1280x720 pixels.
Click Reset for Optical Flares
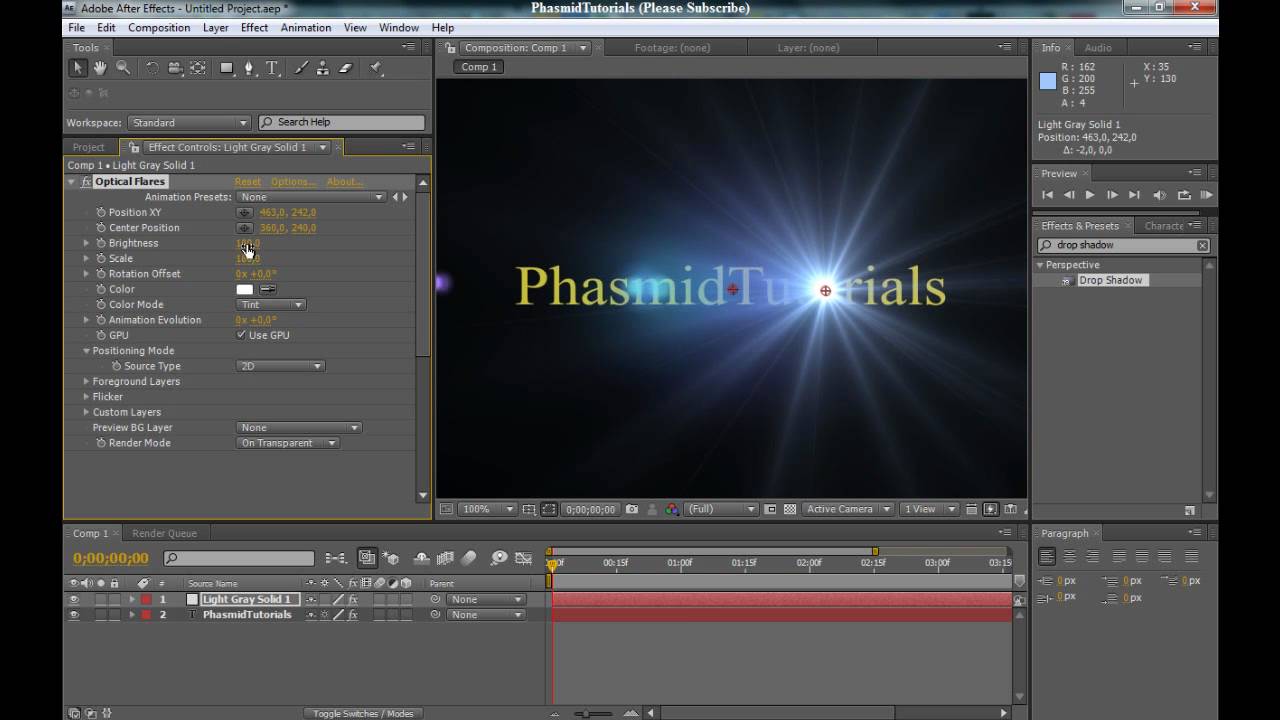click(x=247, y=182)
